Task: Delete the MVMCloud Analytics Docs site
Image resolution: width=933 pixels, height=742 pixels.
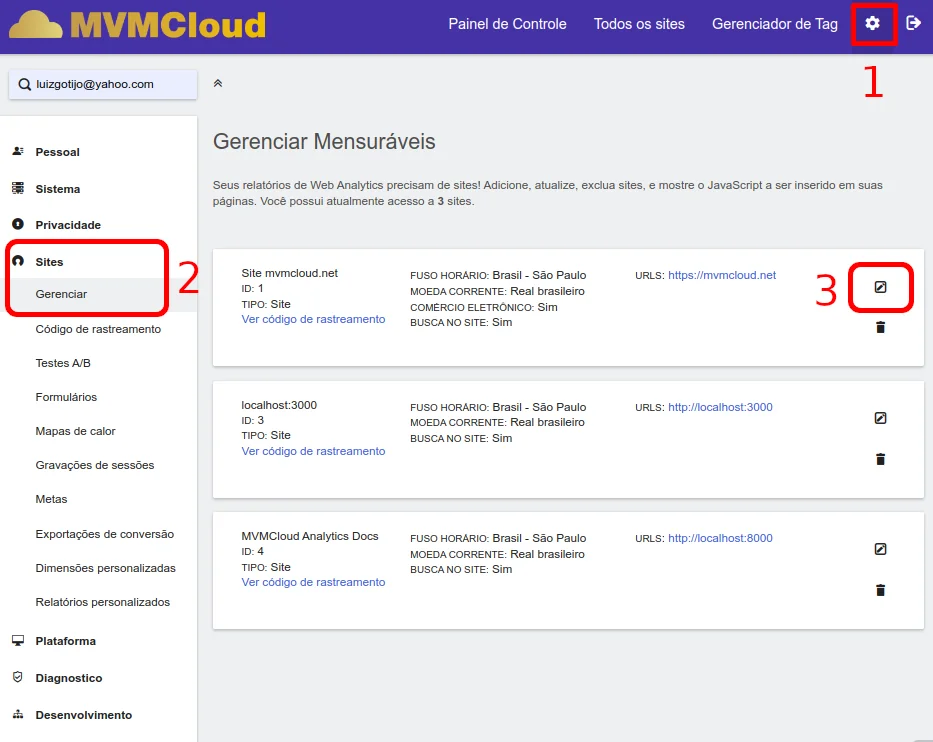Action: pos(880,590)
